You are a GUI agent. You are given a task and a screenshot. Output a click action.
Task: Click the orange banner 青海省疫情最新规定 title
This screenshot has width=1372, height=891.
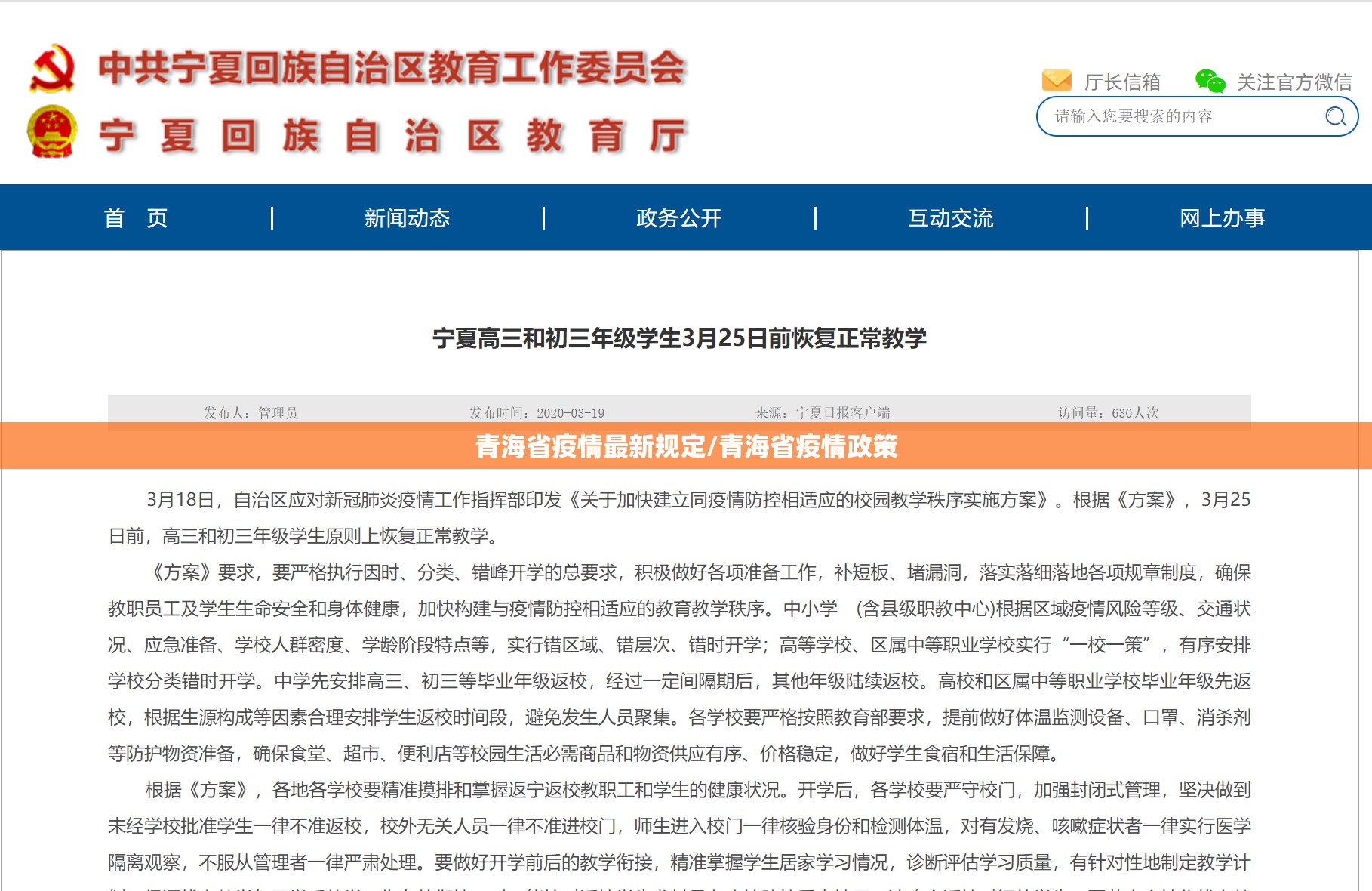click(686, 446)
